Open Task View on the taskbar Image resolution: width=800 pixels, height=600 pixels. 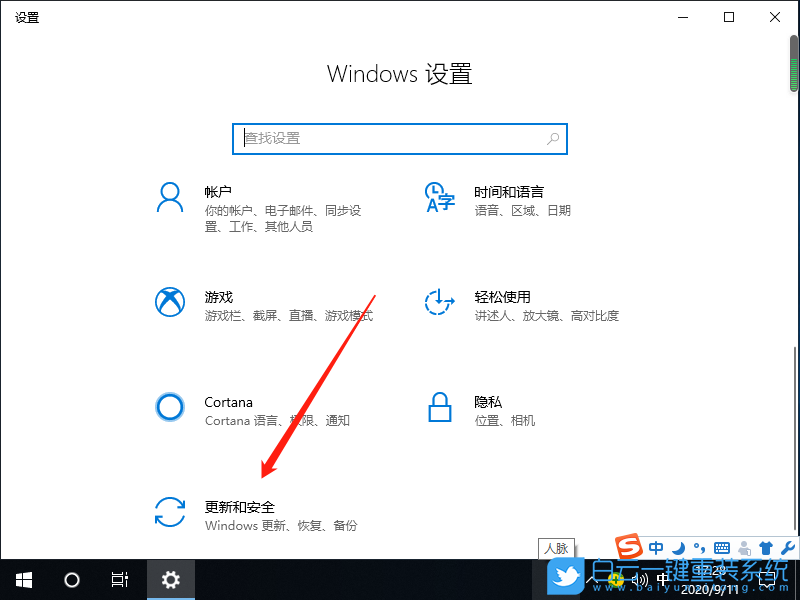click(120, 579)
